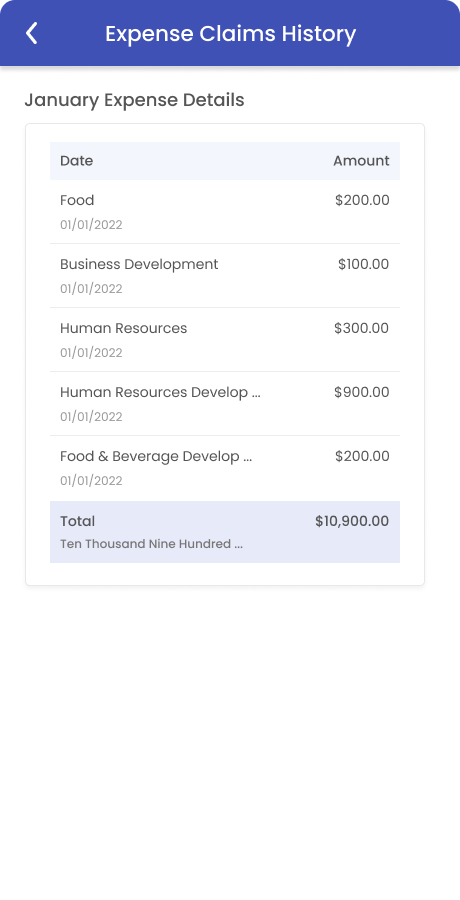Click the January Expense Details heading
The image size is (460, 900).
pos(134,100)
